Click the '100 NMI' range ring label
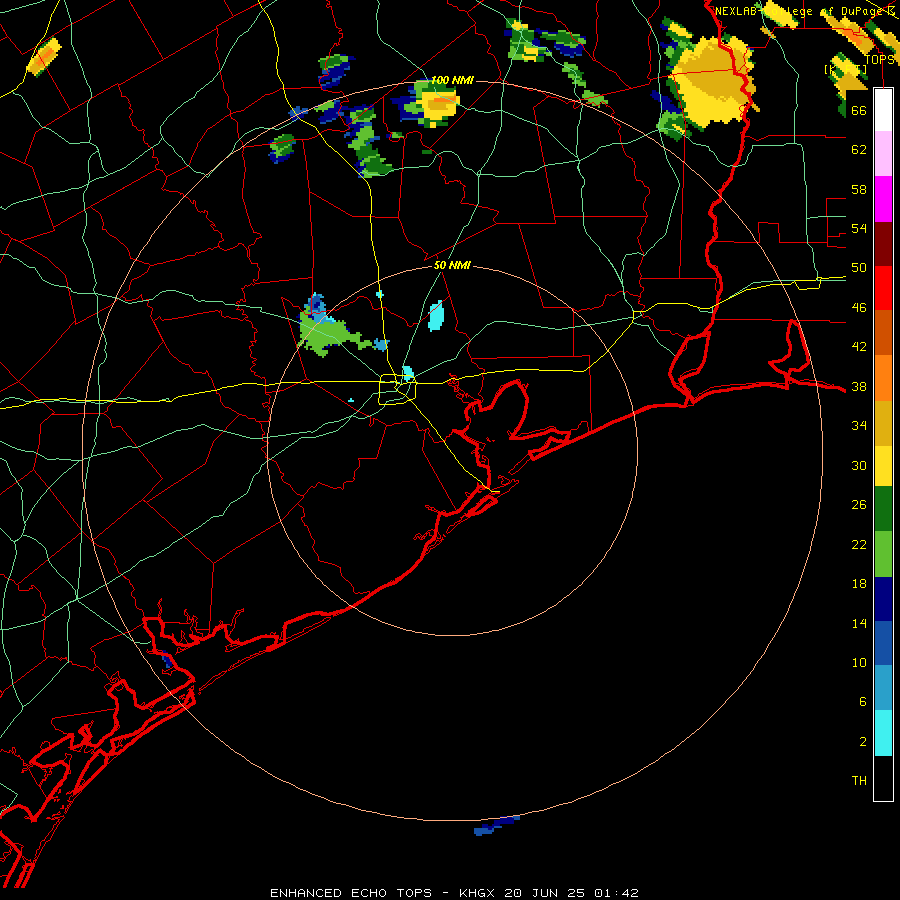The width and height of the screenshot is (900, 900). pos(452,80)
